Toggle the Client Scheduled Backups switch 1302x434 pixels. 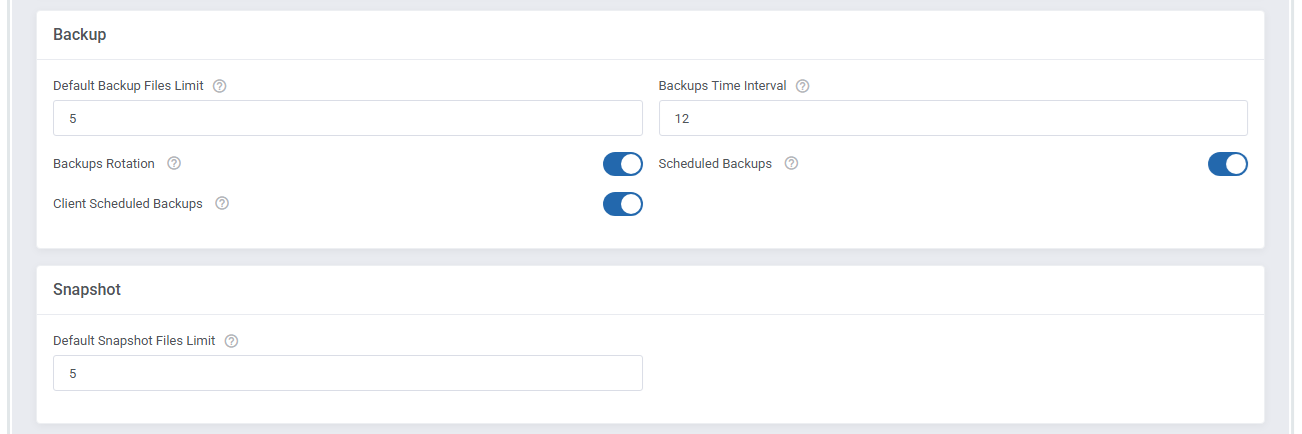pyautogui.click(x=622, y=204)
